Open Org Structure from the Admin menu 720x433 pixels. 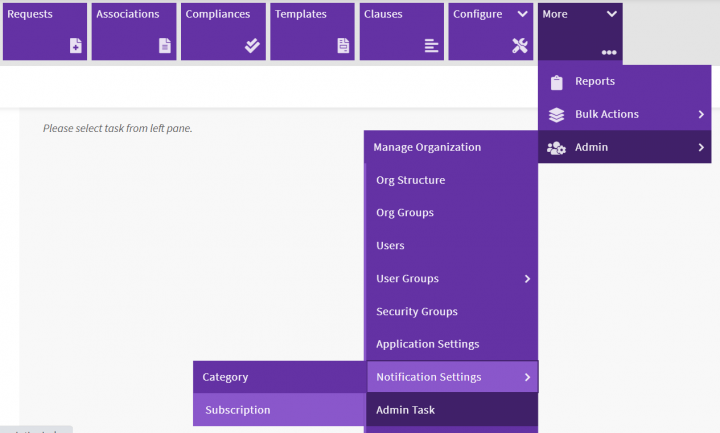(410, 181)
